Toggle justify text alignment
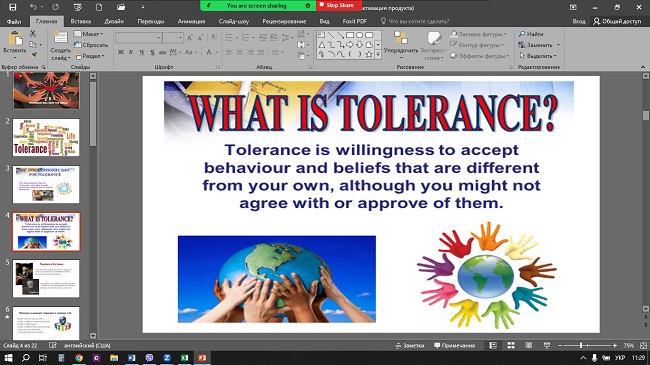 260,53
